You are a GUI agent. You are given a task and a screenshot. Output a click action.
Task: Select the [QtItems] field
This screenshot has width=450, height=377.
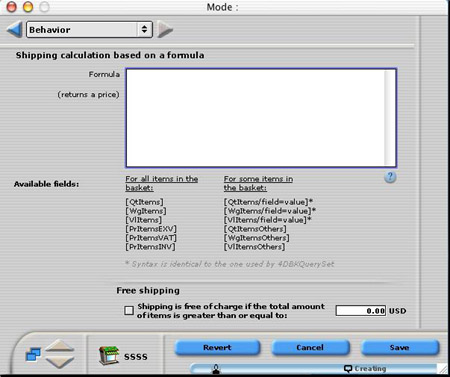[x=145, y=202]
